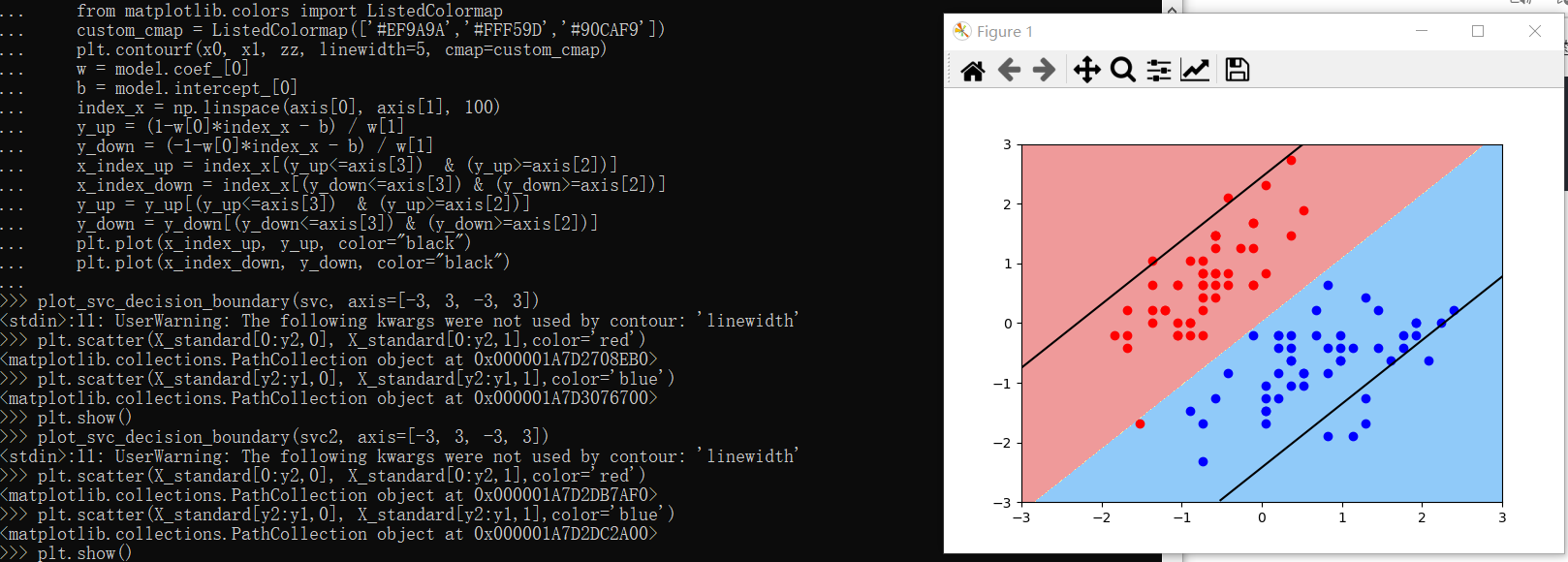This screenshot has height=562, width=1568.
Task: Click the plt.contourf(x0, x1, zz...) line
Action: click(x=341, y=49)
